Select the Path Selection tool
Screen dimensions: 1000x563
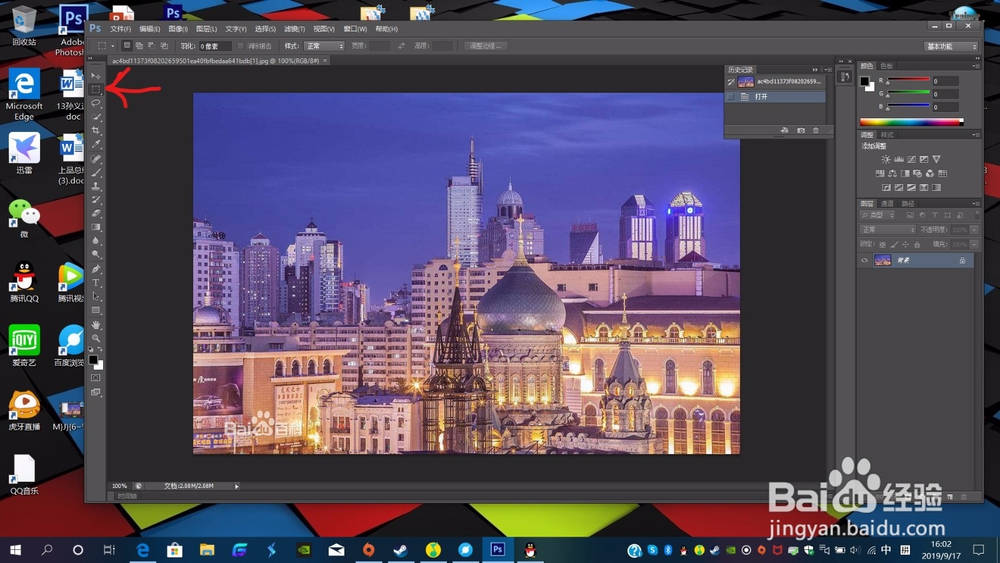(96, 296)
